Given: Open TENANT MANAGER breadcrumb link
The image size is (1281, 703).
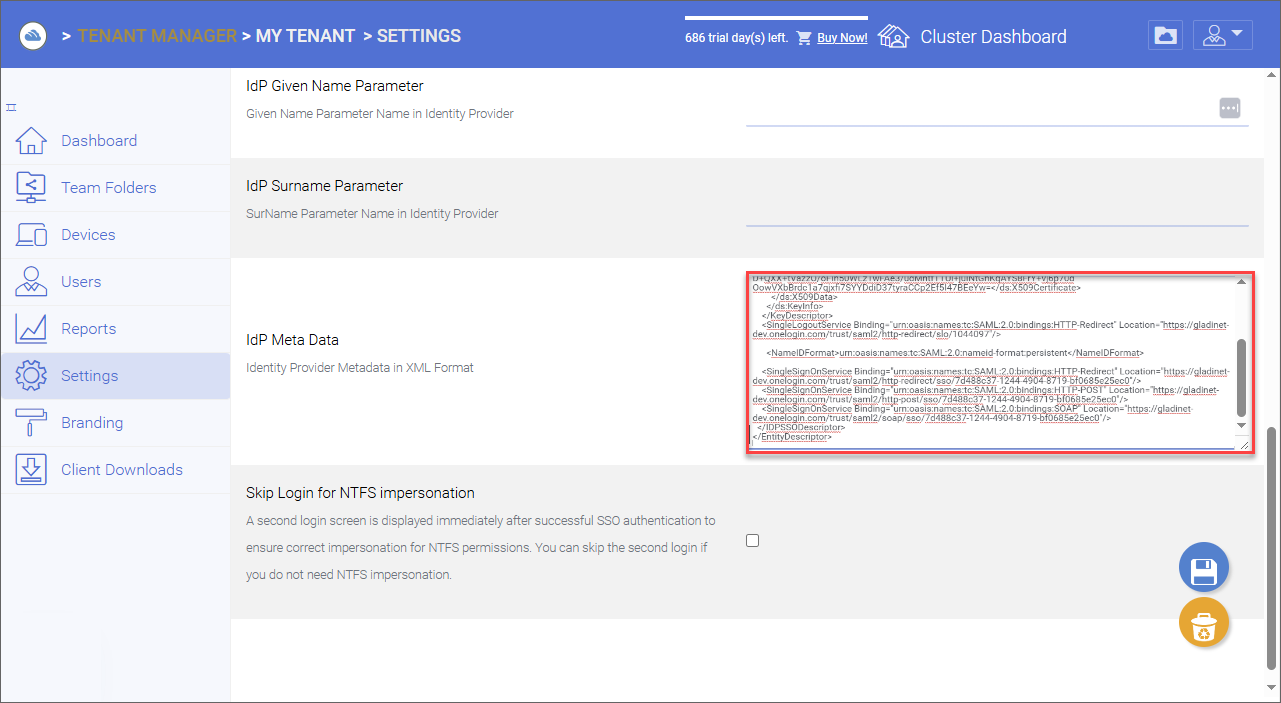Looking at the screenshot, I should [157, 36].
